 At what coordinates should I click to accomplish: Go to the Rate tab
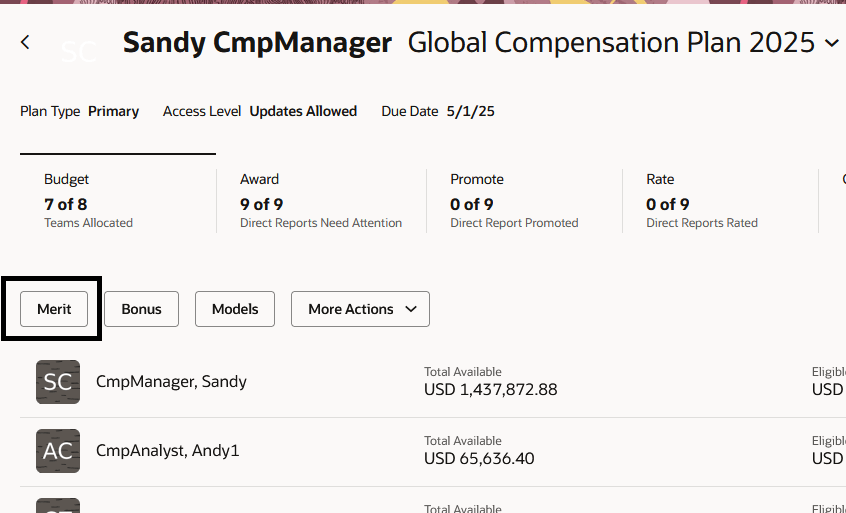pyautogui.click(x=701, y=200)
